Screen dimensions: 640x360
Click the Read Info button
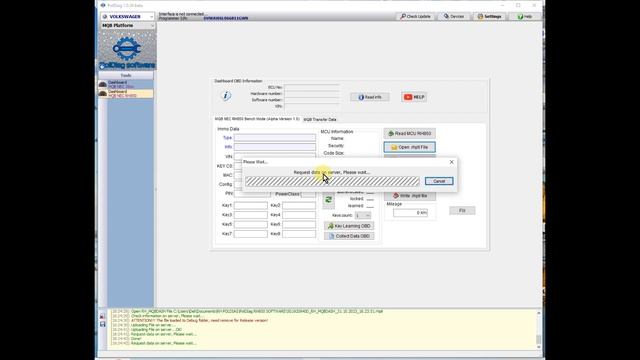click(369, 97)
